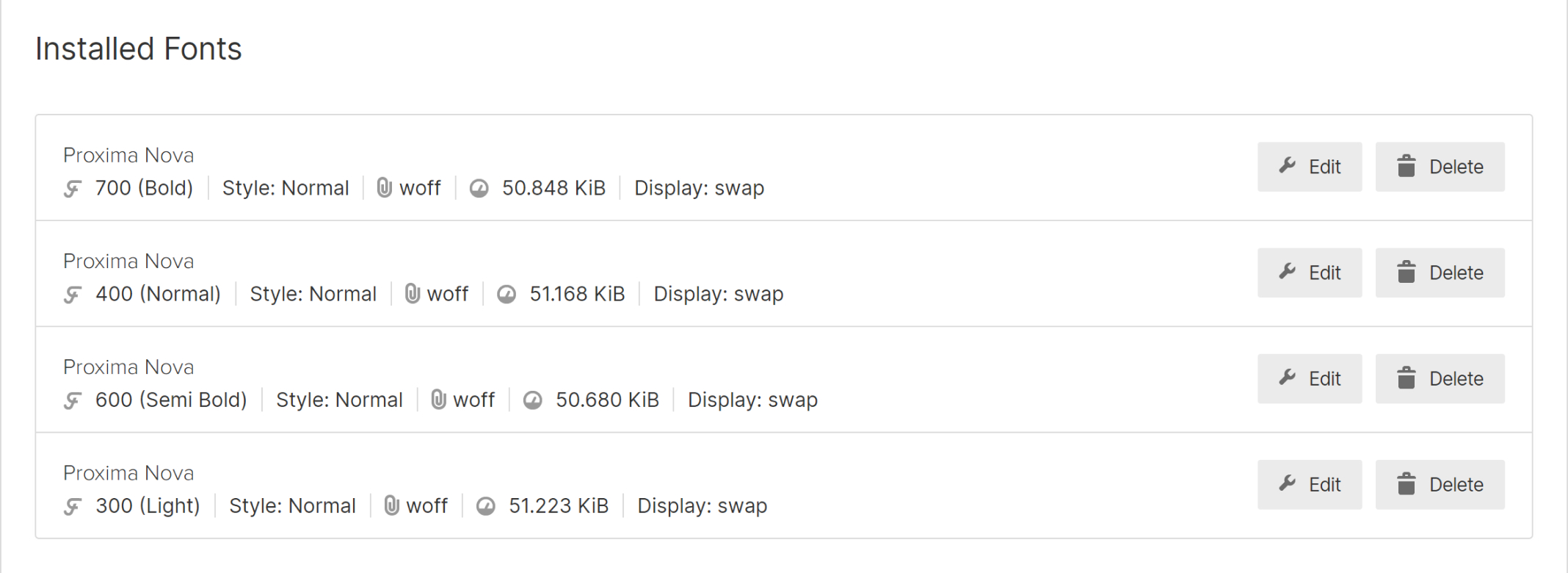Click the Installed Fonts heading

(139, 49)
